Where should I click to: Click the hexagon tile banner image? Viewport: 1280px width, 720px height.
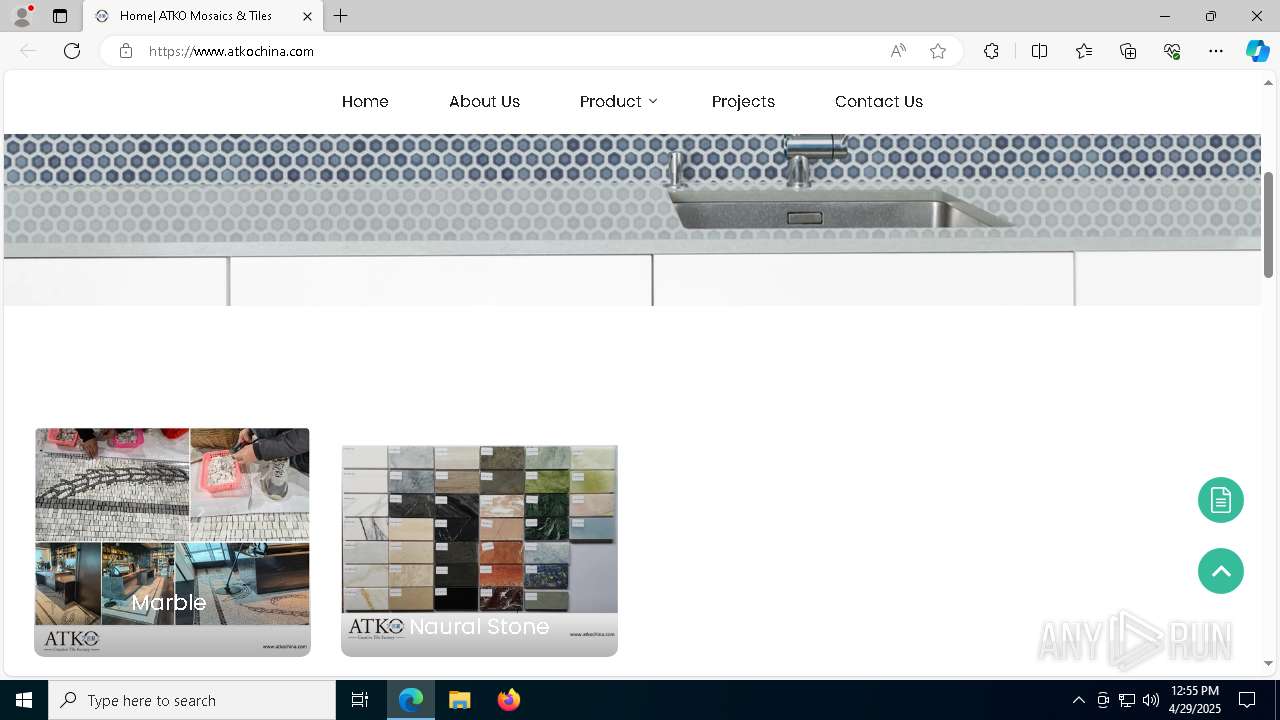tap(632, 220)
